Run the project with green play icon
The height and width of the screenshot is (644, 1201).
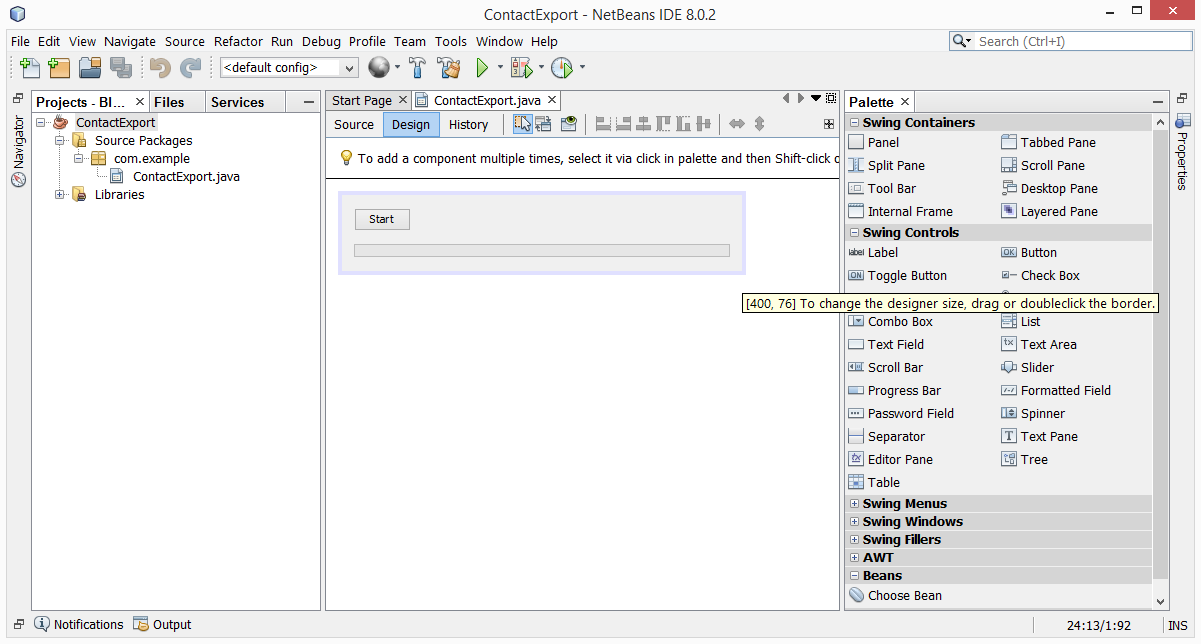(x=482, y=68)
